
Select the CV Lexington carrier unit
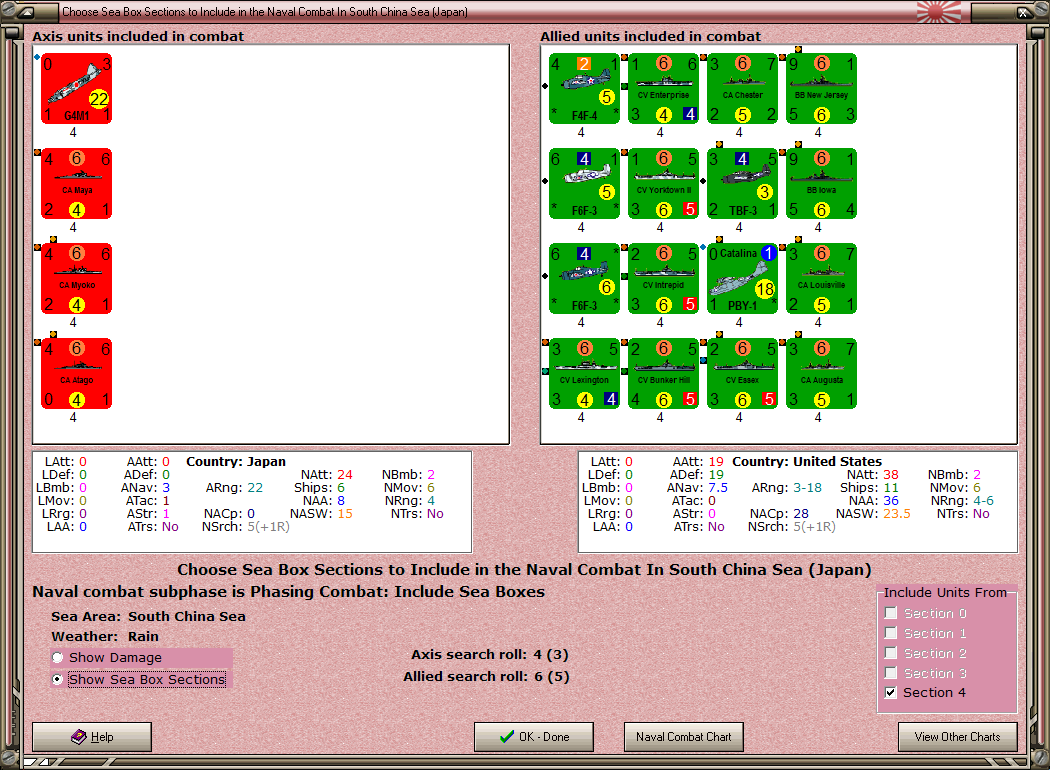pos(585,374)
